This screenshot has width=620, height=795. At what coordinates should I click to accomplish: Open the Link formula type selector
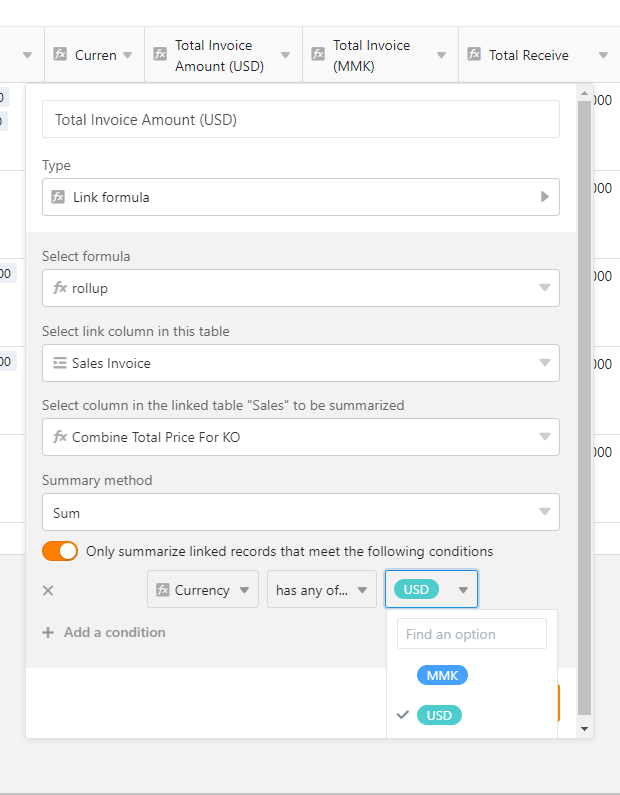(x=300, y=197)
